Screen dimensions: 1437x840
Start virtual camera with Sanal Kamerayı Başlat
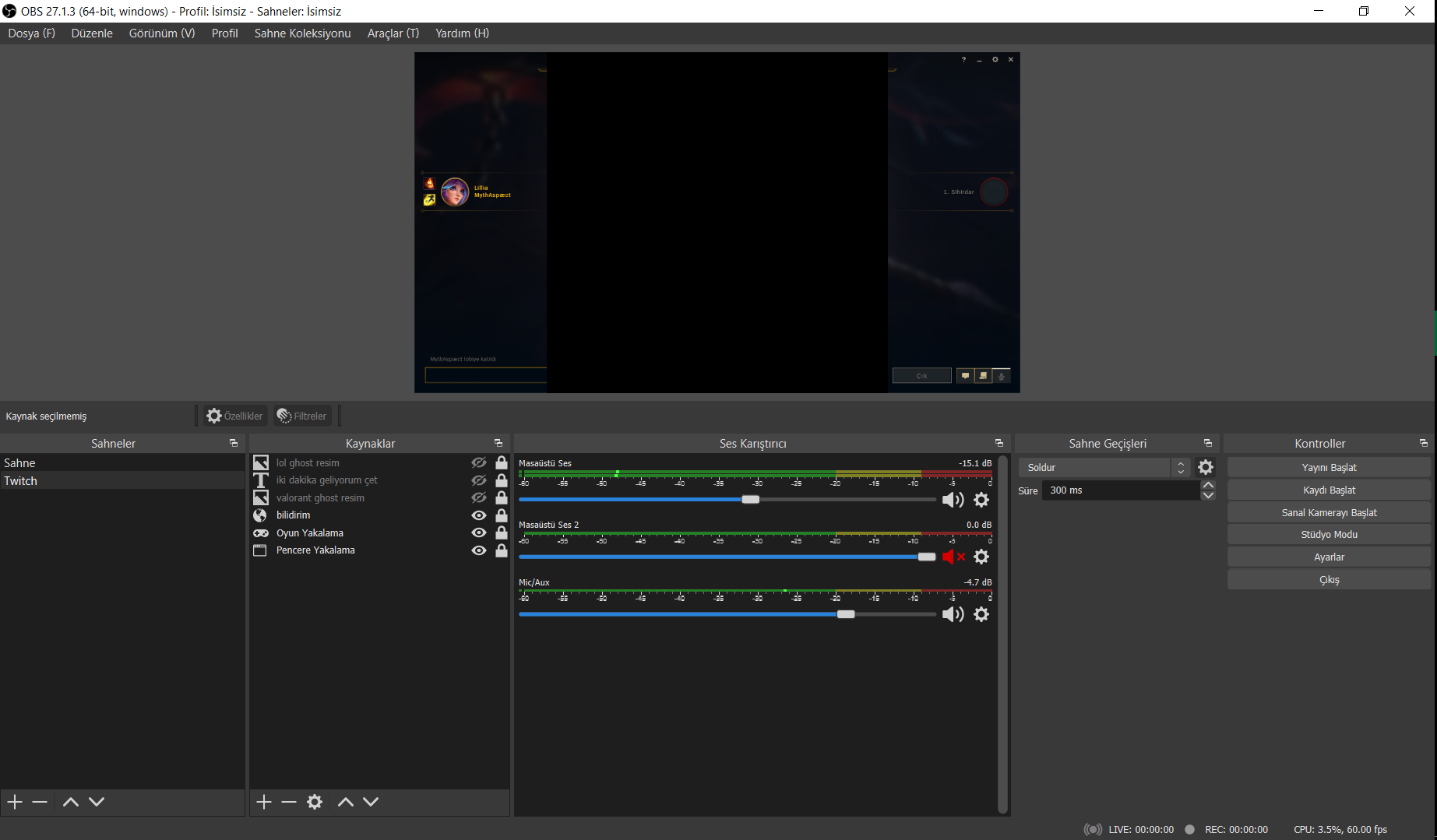click(x=1330, y=513)
